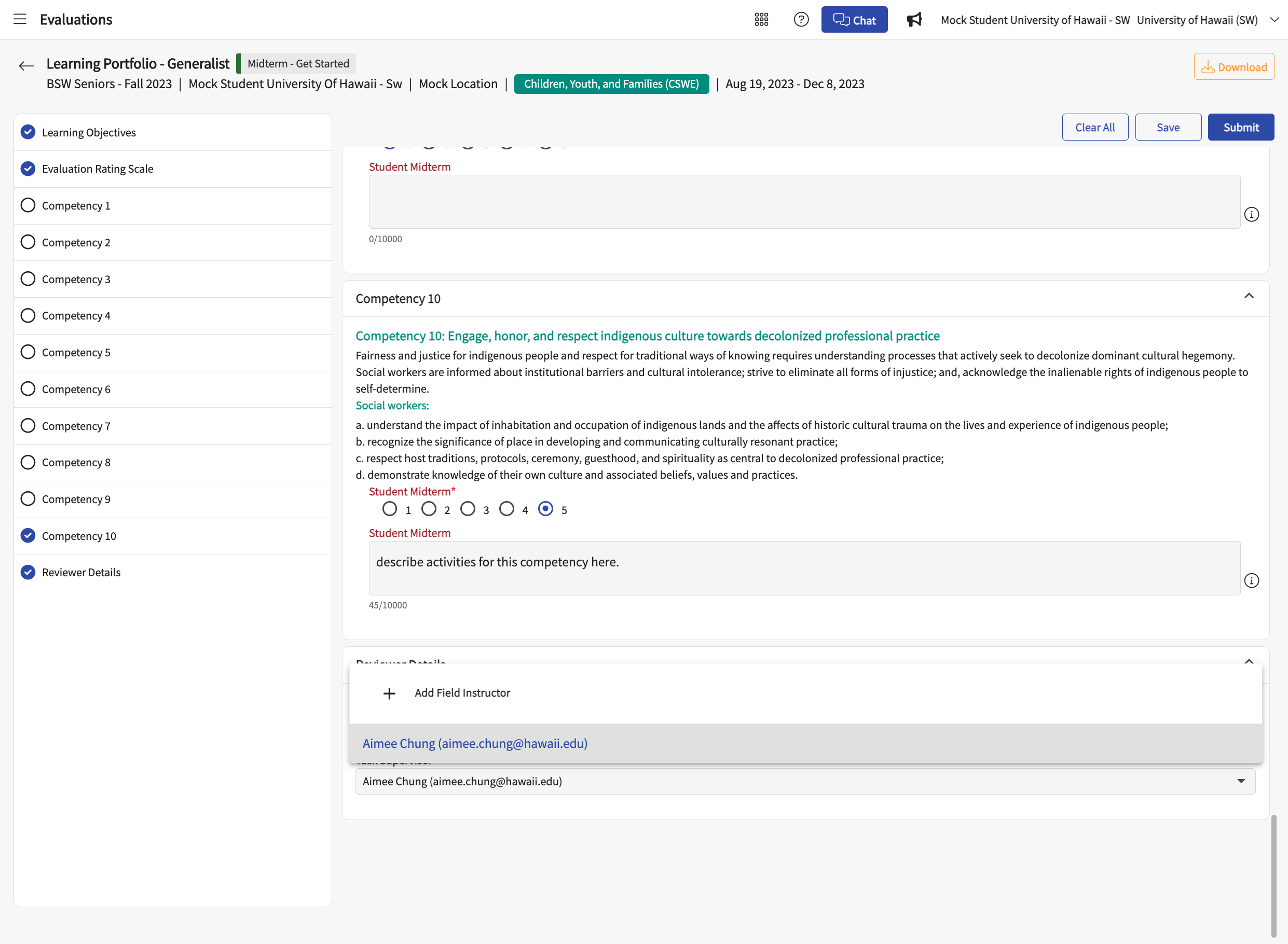Screen dimensions: 1288x944
Task: Expand the user account menu chevron
Action: point(1275,19)
